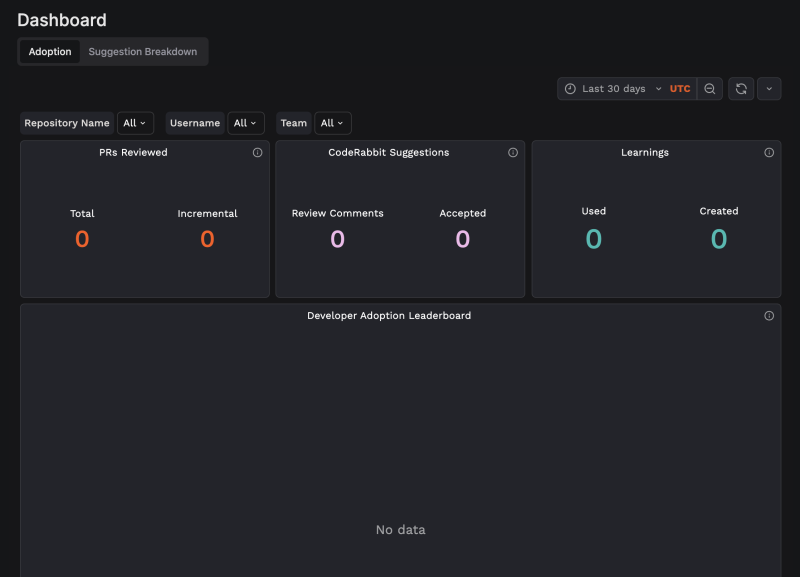Open the Suggestion Breakdown tab
800x577 pixels.
click(x=143, y=52)
